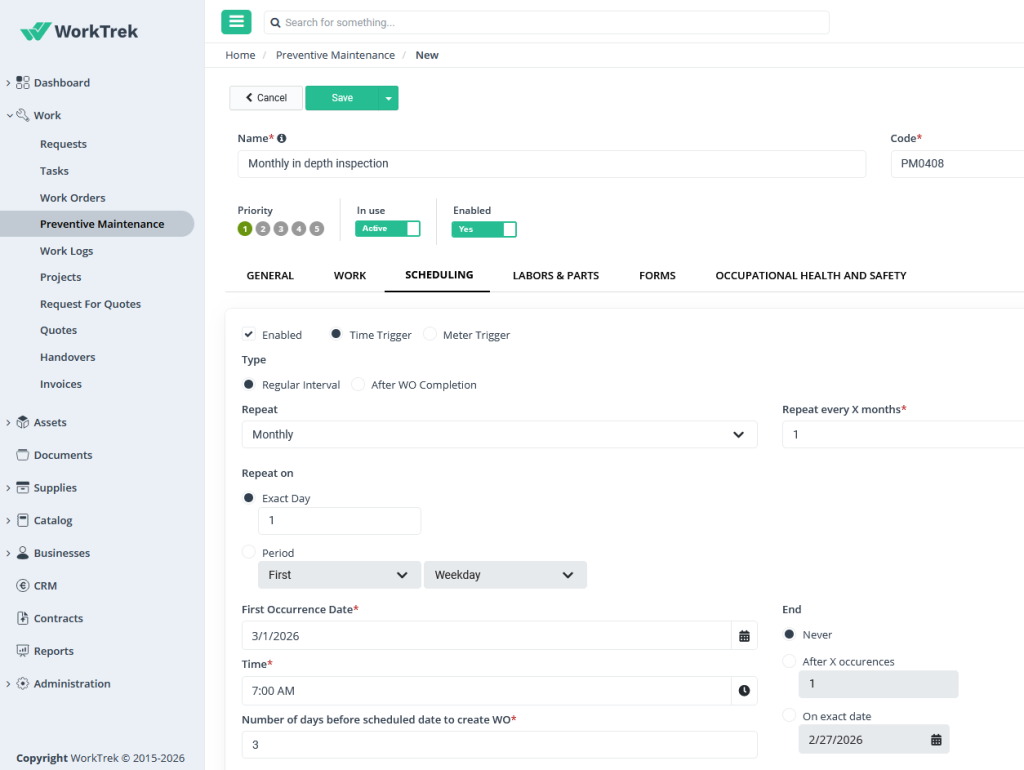
Task: Open the Weekday dropdown
Action: (x=505, y=575)
